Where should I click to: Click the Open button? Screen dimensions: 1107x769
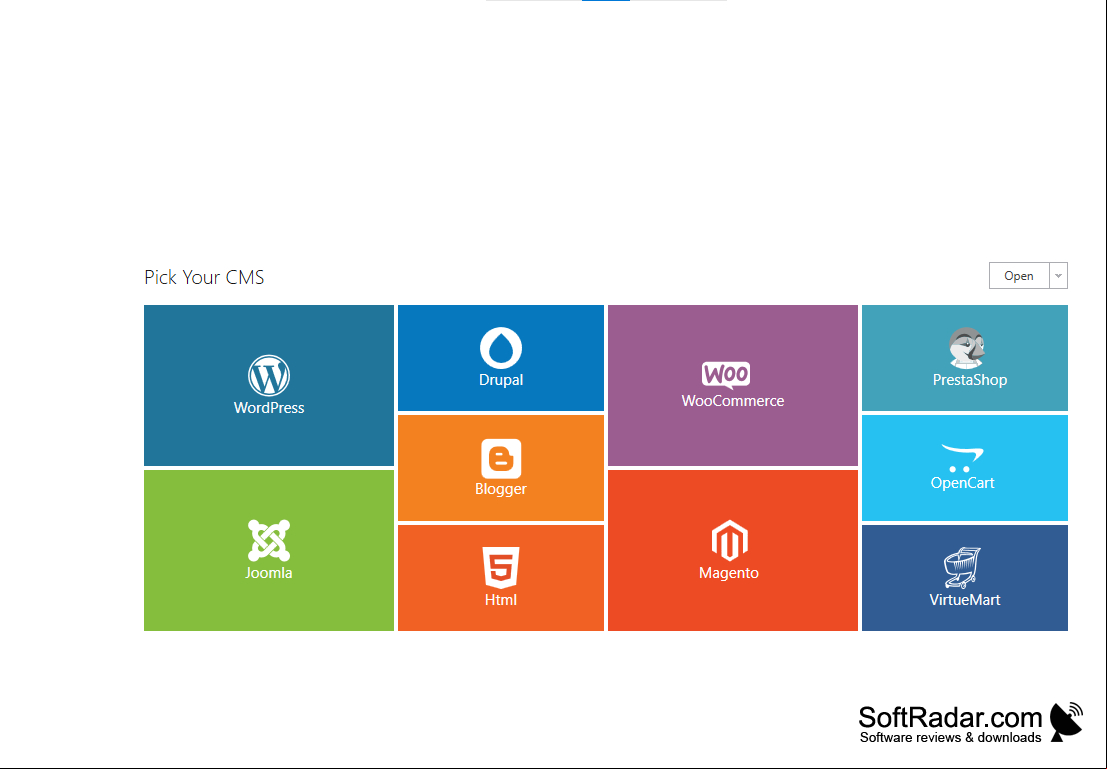coord(1019,275)
